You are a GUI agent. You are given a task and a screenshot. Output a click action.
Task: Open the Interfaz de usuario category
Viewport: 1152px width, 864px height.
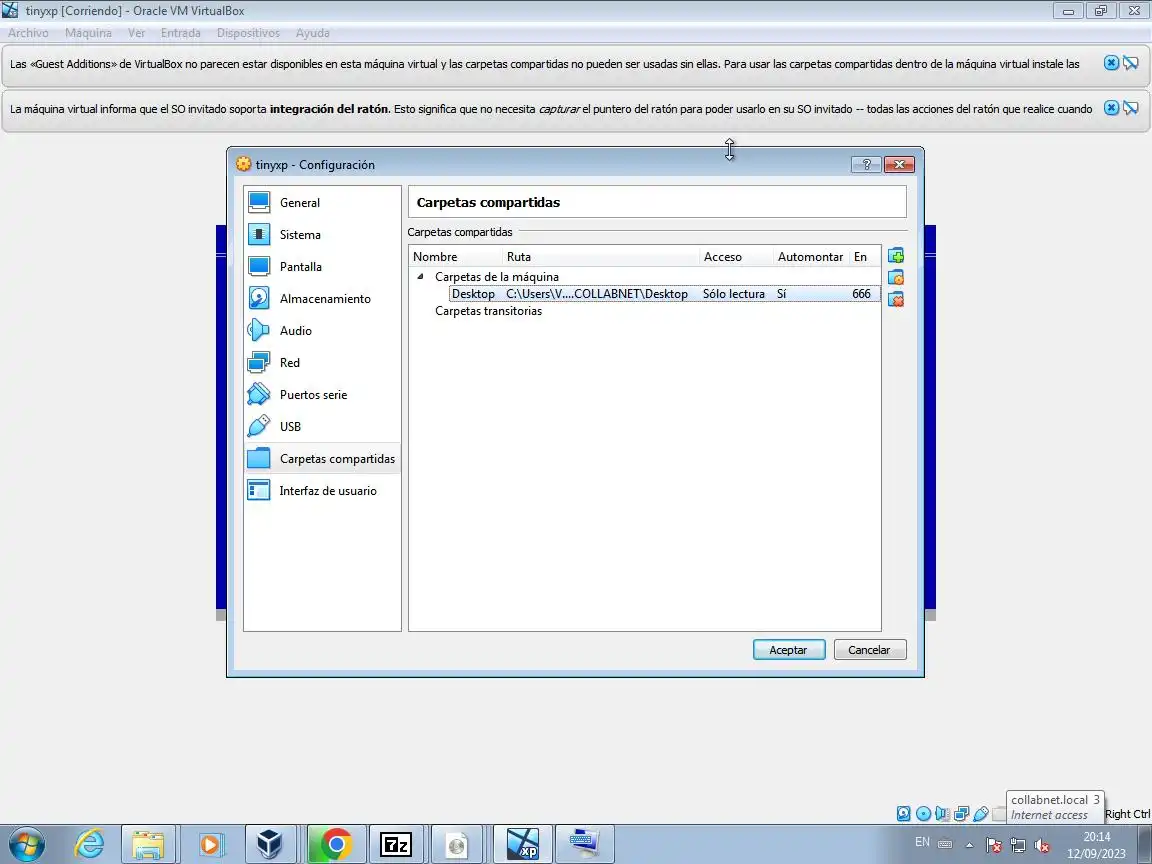coord(322,490)
